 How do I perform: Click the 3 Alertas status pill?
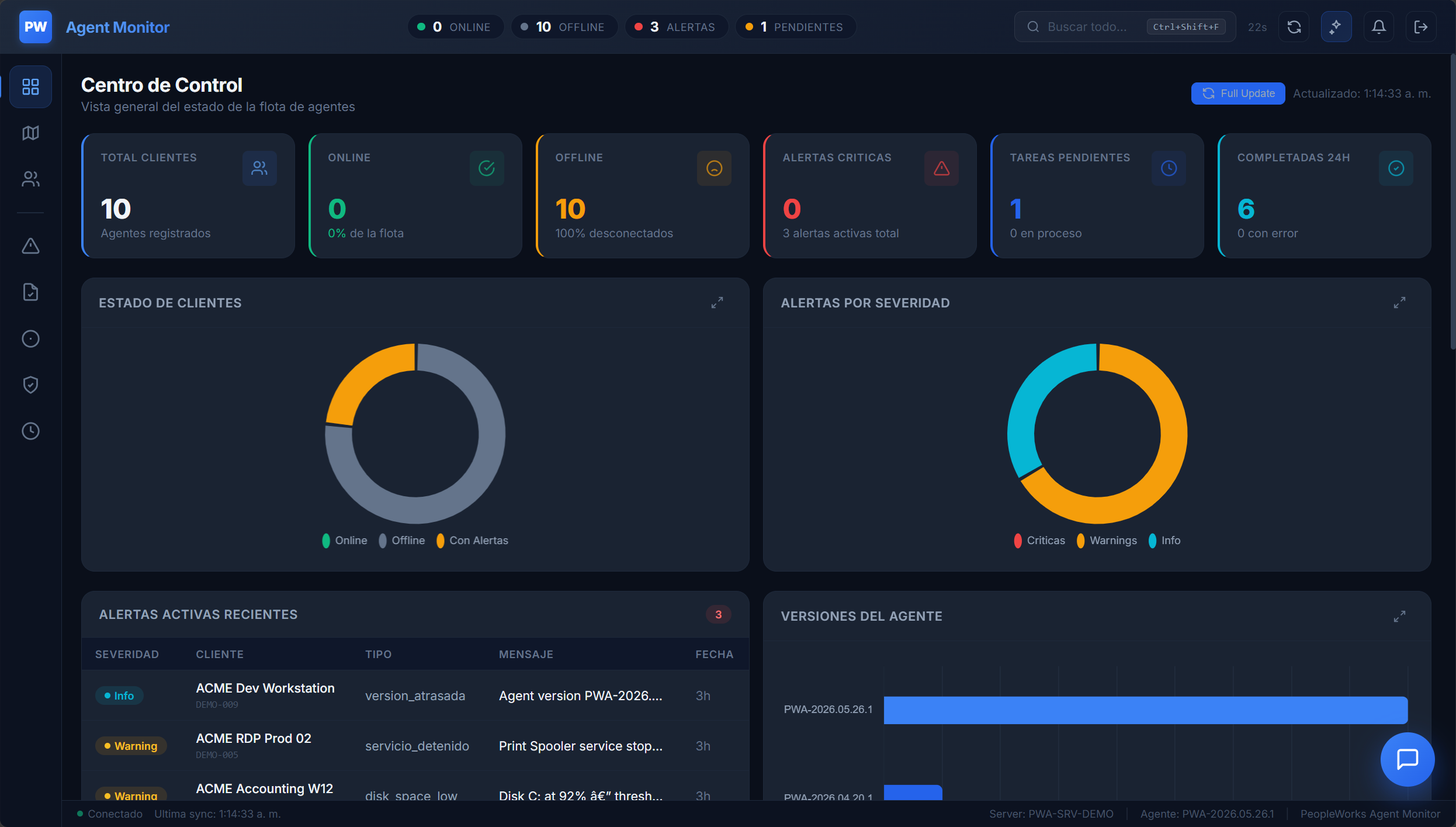tap(677, 27)
